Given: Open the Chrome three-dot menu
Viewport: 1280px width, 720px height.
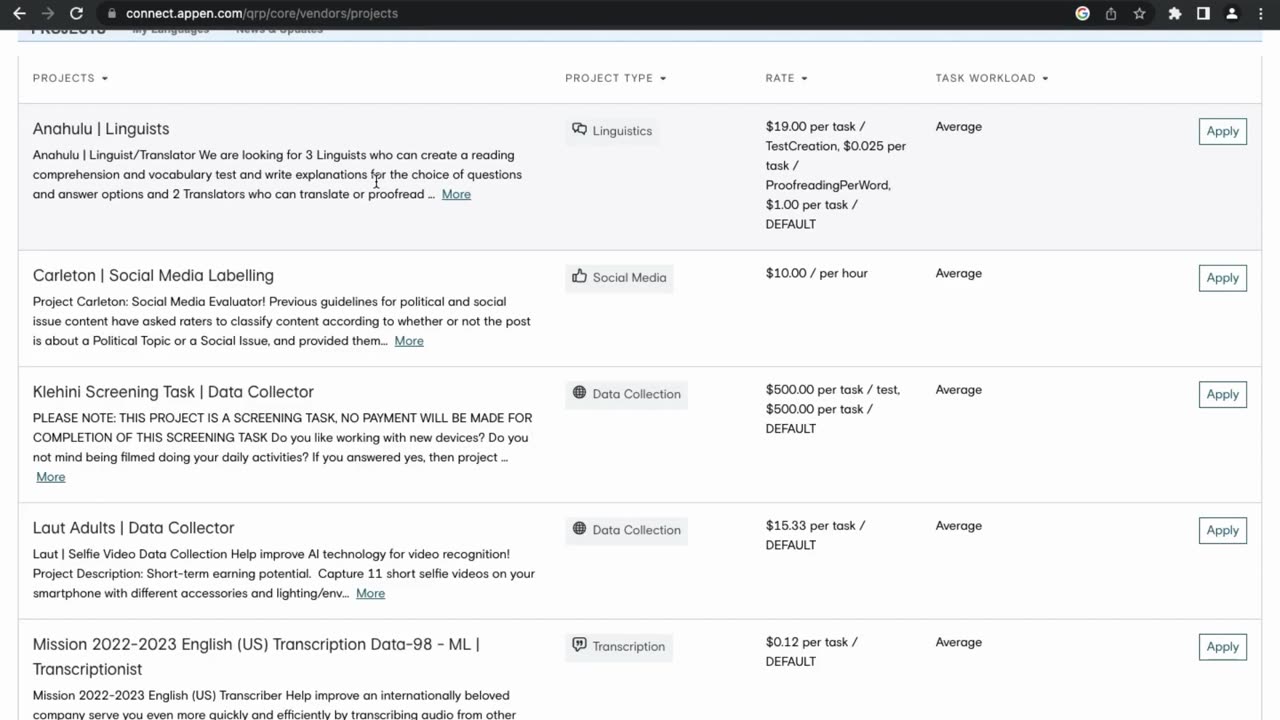Looking at the screenshot, I should [1260, 14].
